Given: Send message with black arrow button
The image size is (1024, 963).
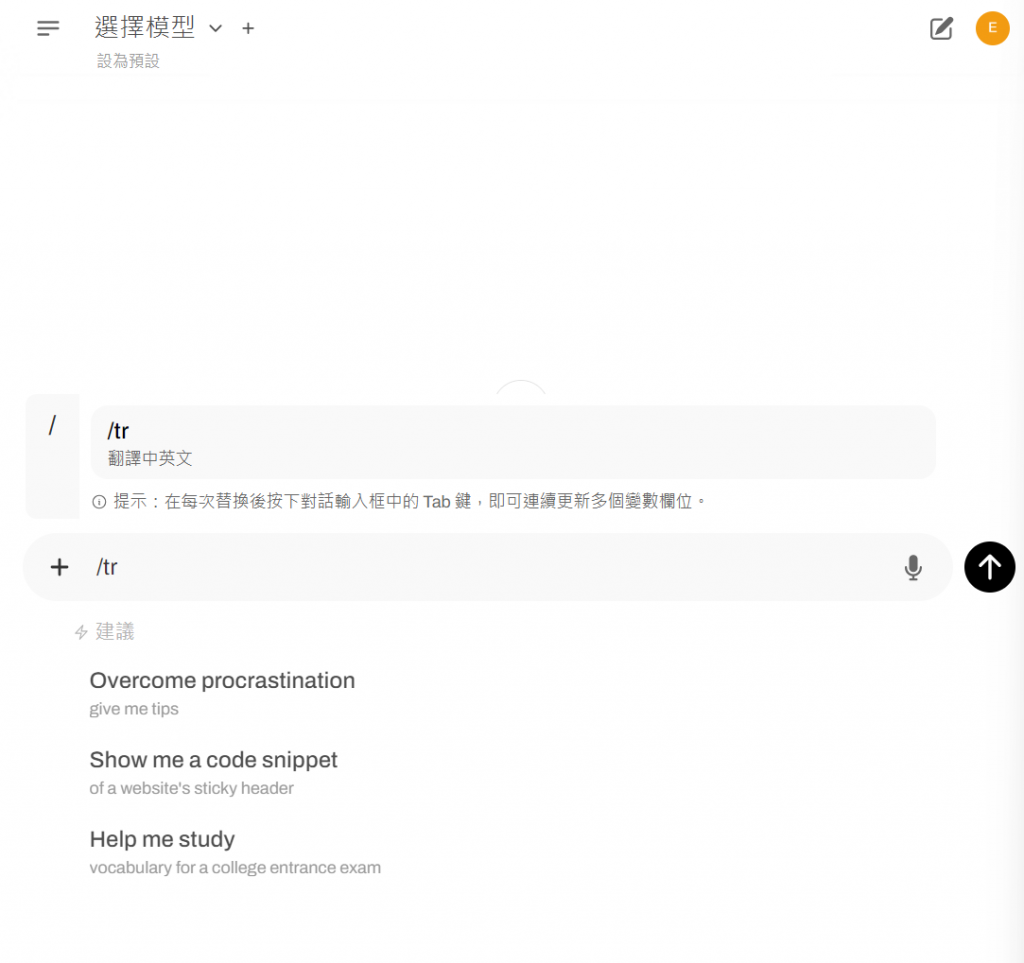Looking at the screenshot, I should pyautogui.click(x=989, y=567).
